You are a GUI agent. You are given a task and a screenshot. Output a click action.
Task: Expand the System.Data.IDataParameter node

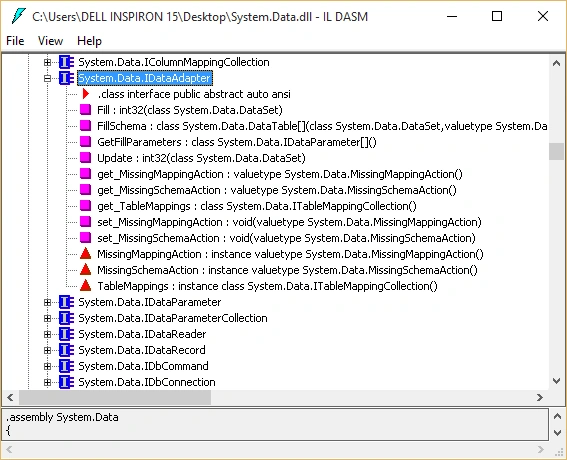pyautogui.click(x=47, y=302)
